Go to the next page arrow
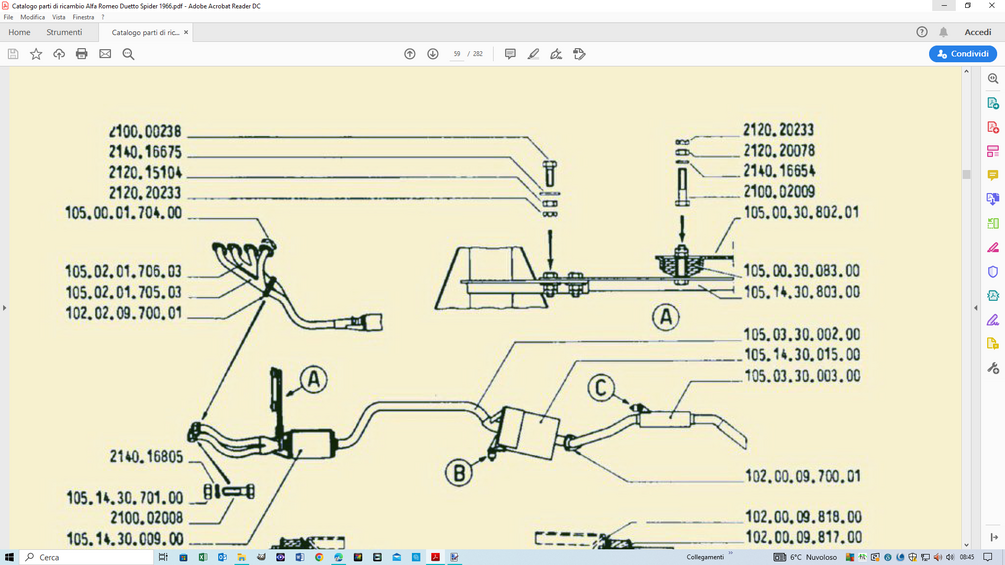 [433, 54]
